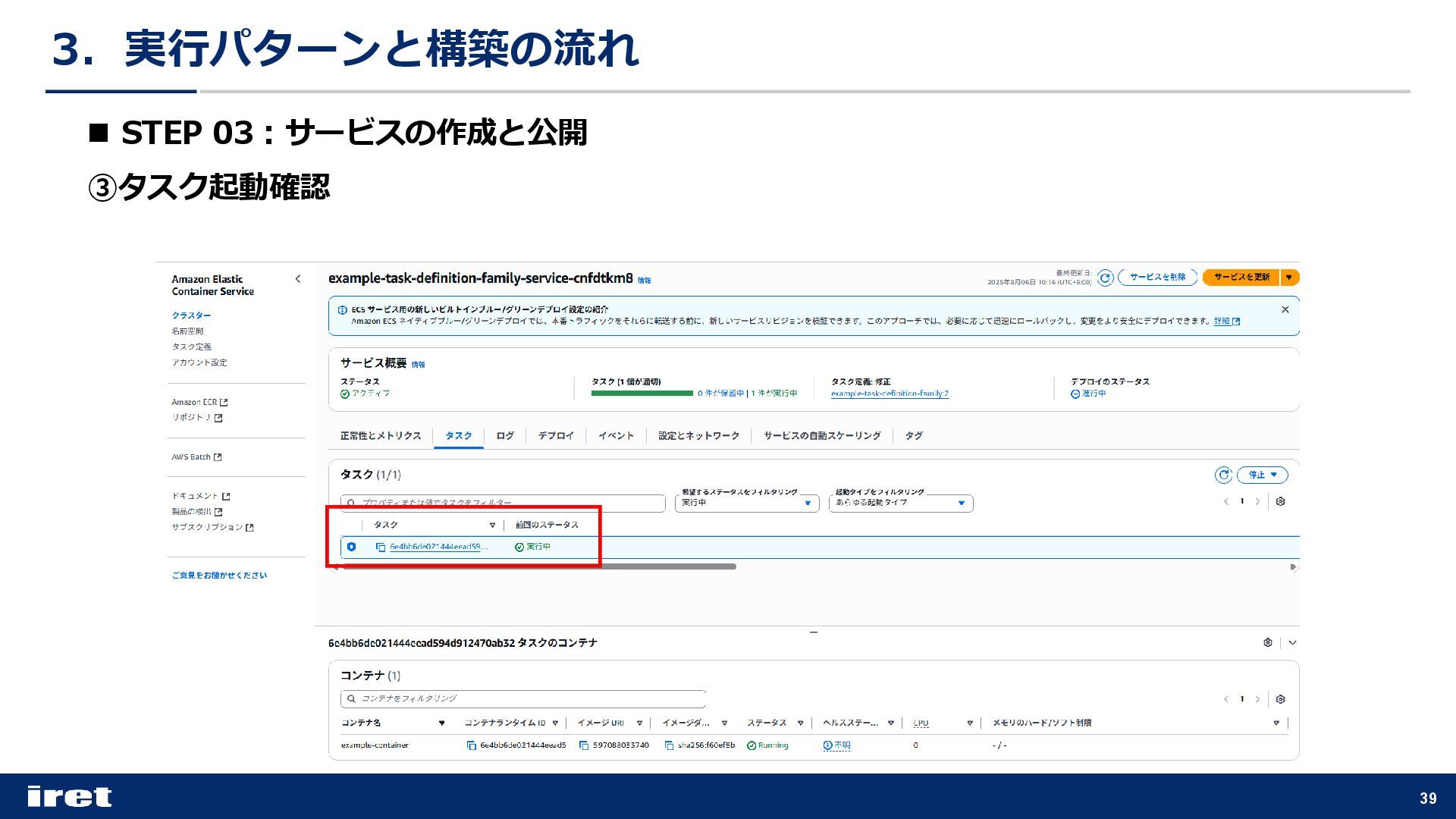Copy the image digest sha256:f60ef8b
Viewport: 1456px width, 819px height.
[669, 745]
